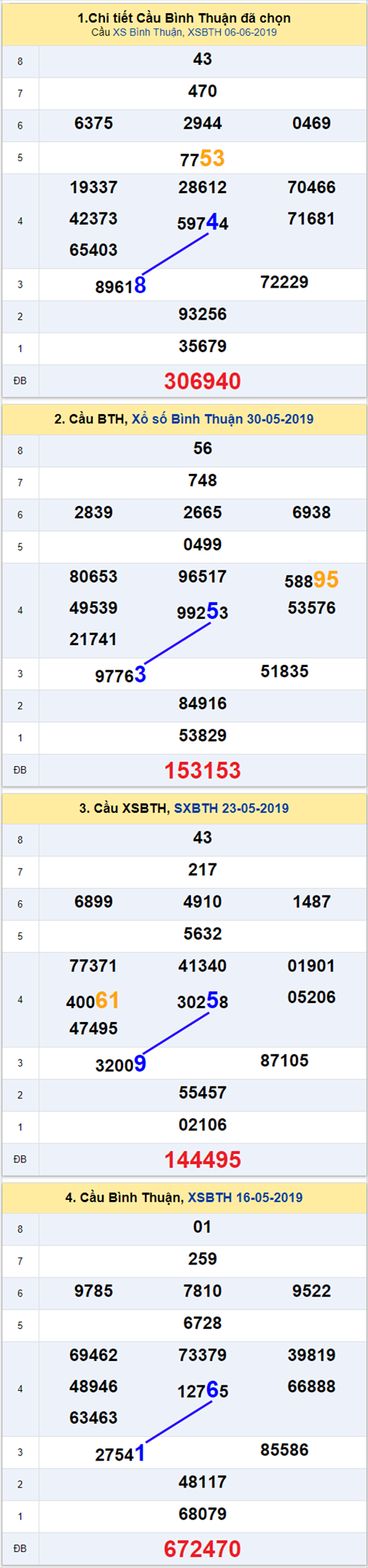Viewport: 368px width, 1568px height.
Task: Click the prize number 0499
Action: [202, 545]
